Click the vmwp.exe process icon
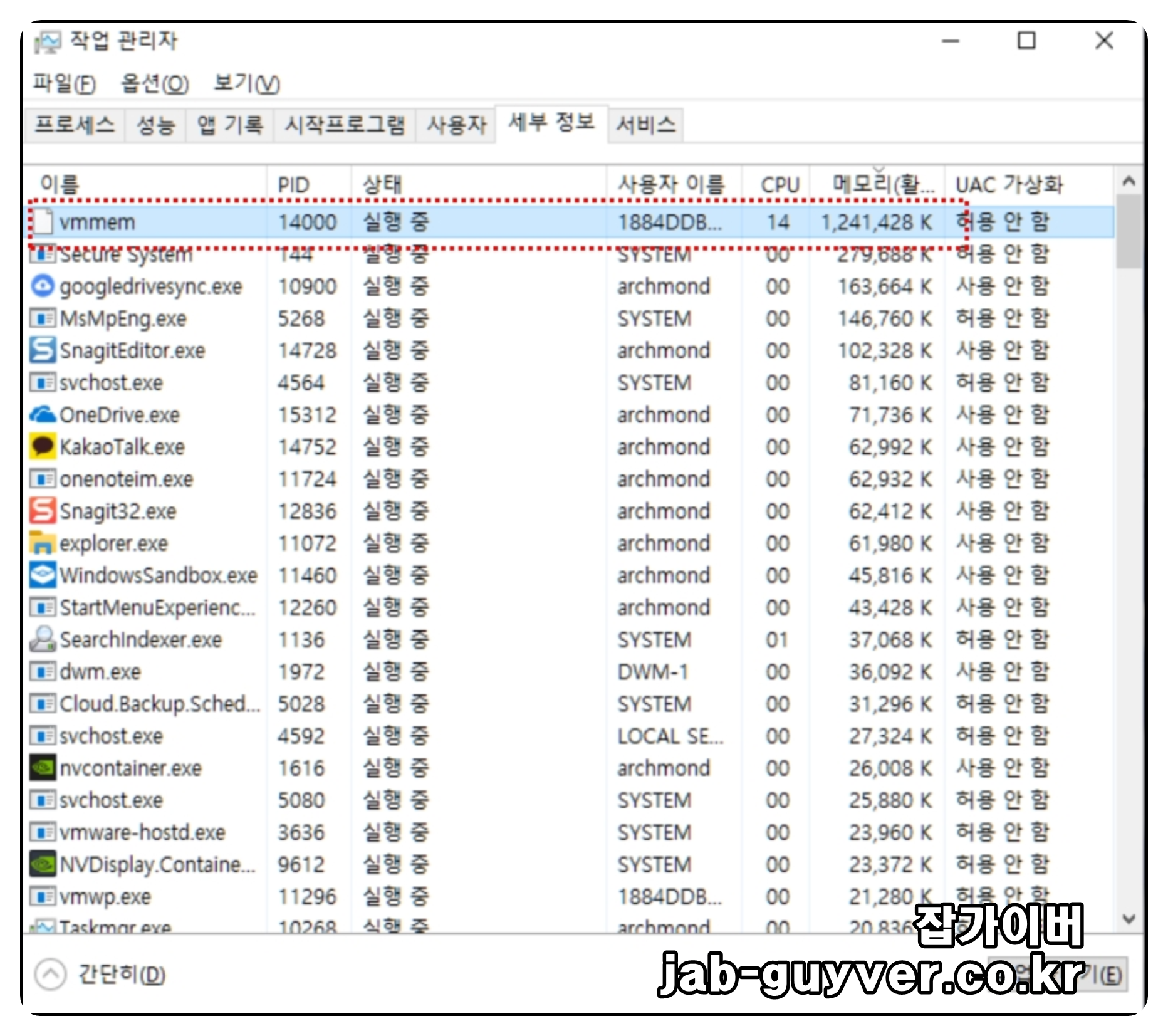This screenshot has height=1036, width=1168. pos(43,897)
